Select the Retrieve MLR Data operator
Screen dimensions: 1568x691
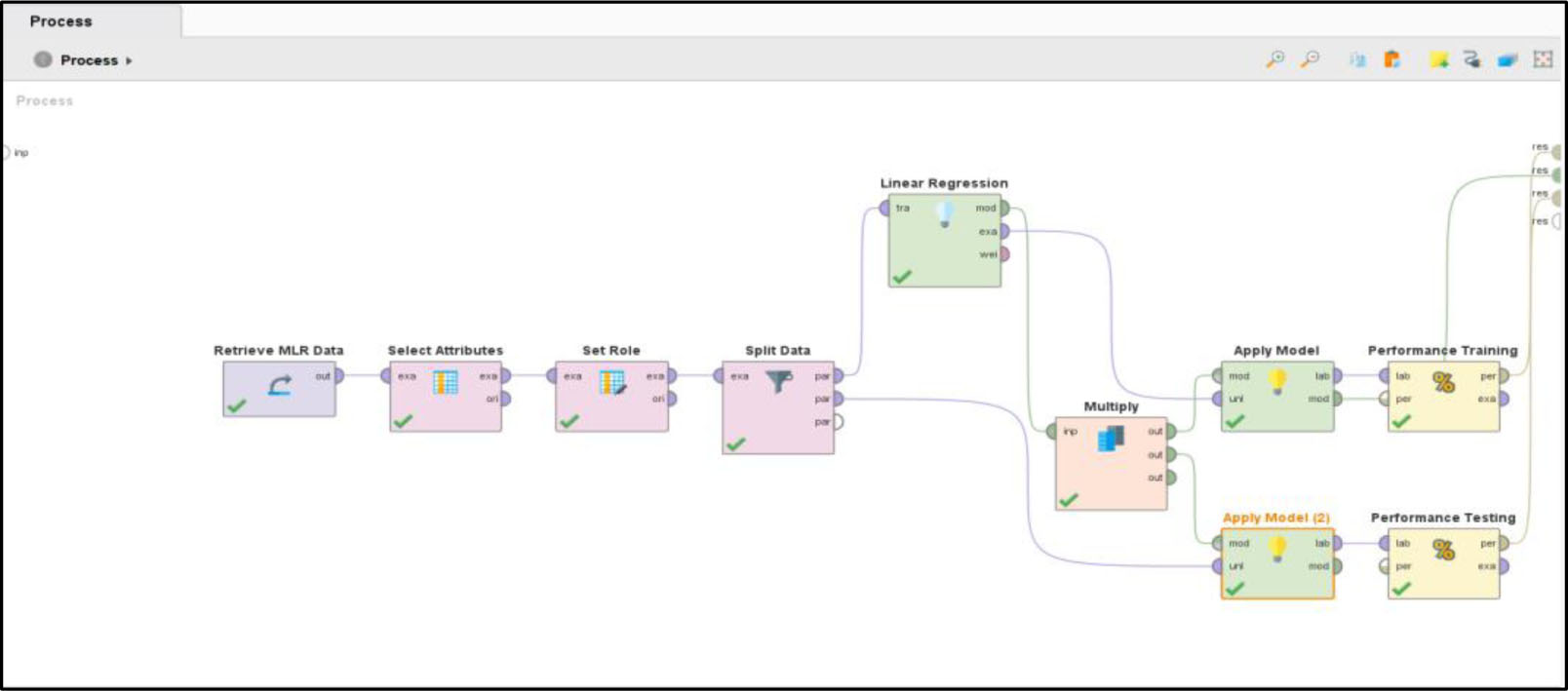tap(279, 387)
